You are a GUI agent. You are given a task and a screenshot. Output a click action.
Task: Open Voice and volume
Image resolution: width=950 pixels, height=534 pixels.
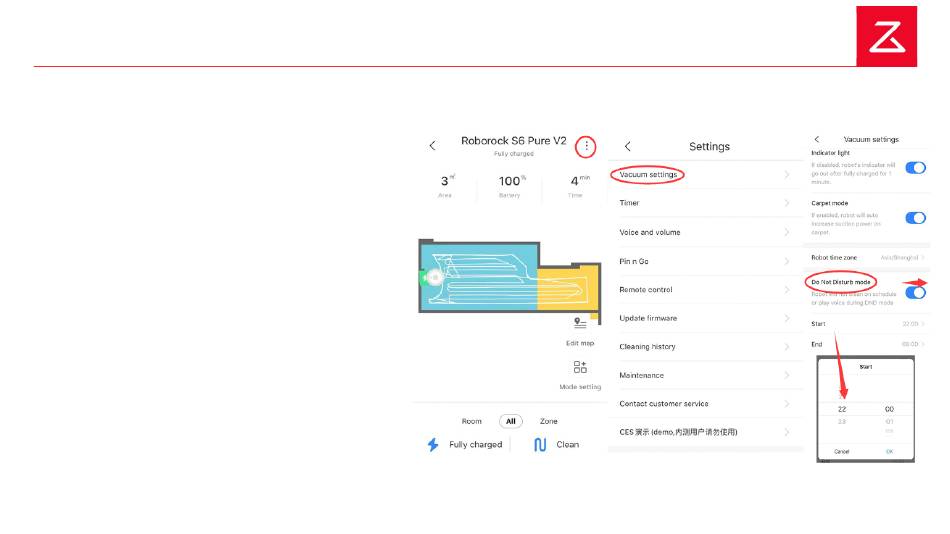click(x=705, y=232)
